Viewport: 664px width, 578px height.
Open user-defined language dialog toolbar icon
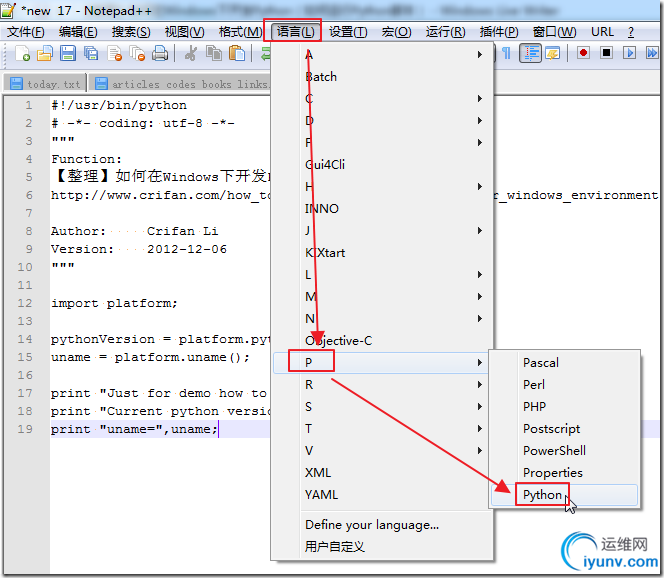pos(553,53)
